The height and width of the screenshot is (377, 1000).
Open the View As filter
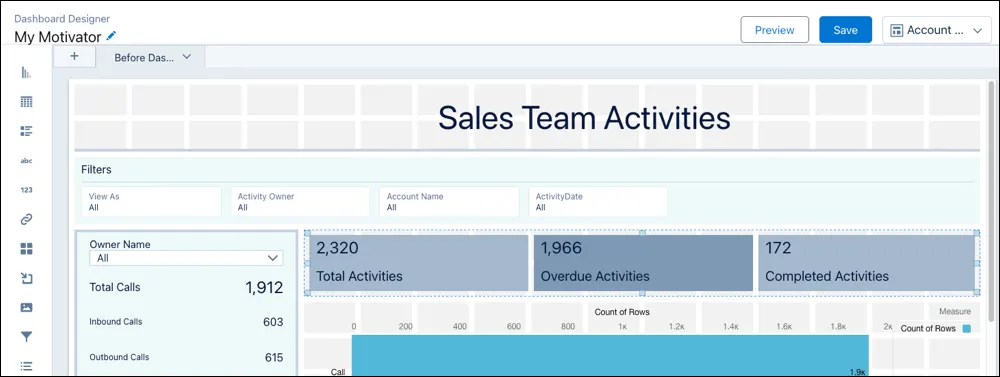pos(151,202)
